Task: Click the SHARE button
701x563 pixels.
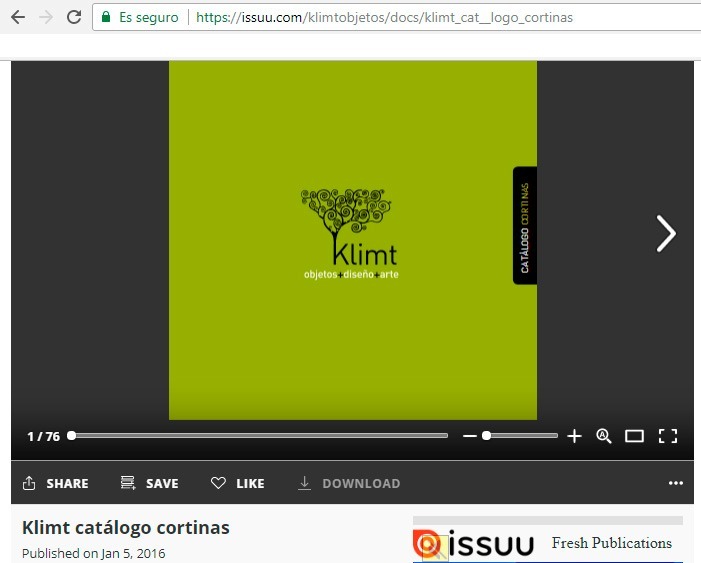Action: pyautogui.click(x=55, y=483)
